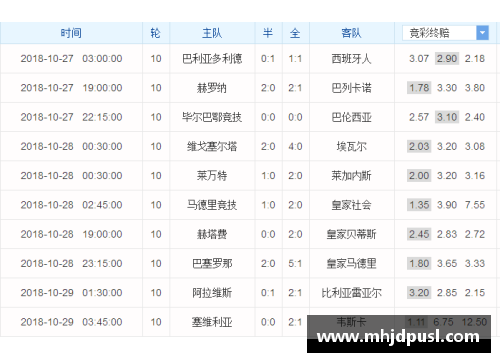This screenshot has height=362, width=500.
Task: Open home team 赫塔费
Action: pyautogui.click(x=212, y=234)
